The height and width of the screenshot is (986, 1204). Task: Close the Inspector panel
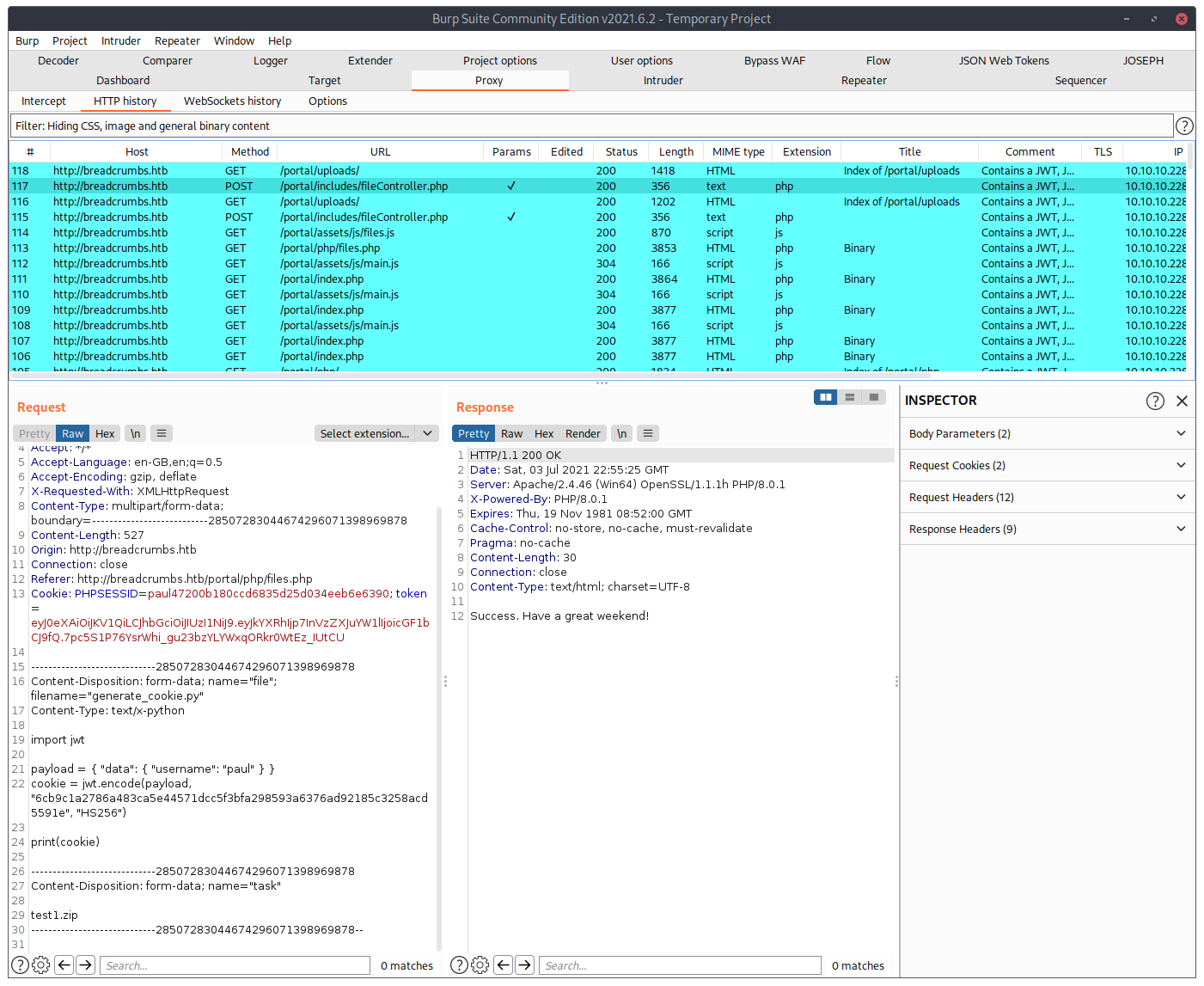(1182, 400)
